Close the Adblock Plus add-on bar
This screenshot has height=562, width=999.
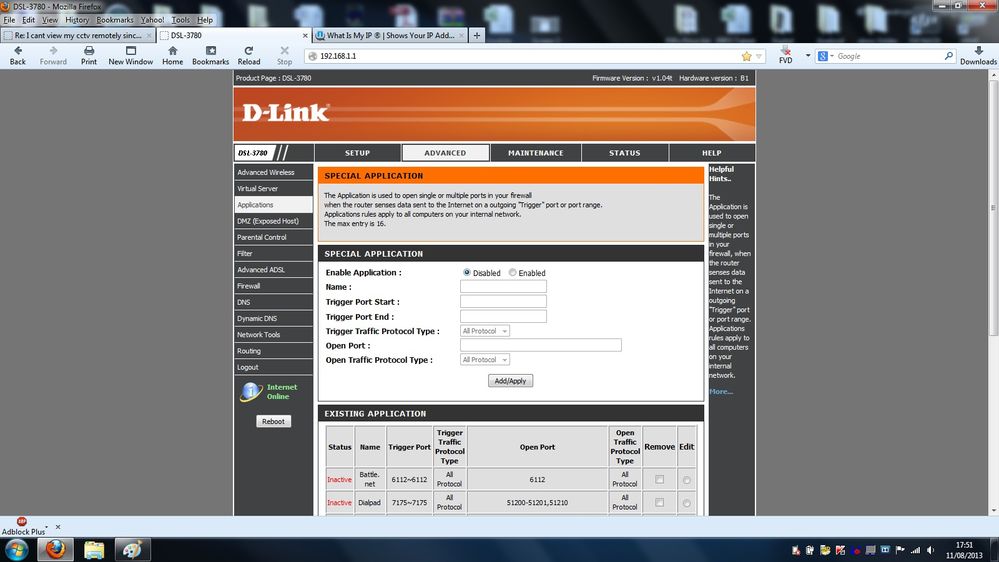[x=58, y=527]
